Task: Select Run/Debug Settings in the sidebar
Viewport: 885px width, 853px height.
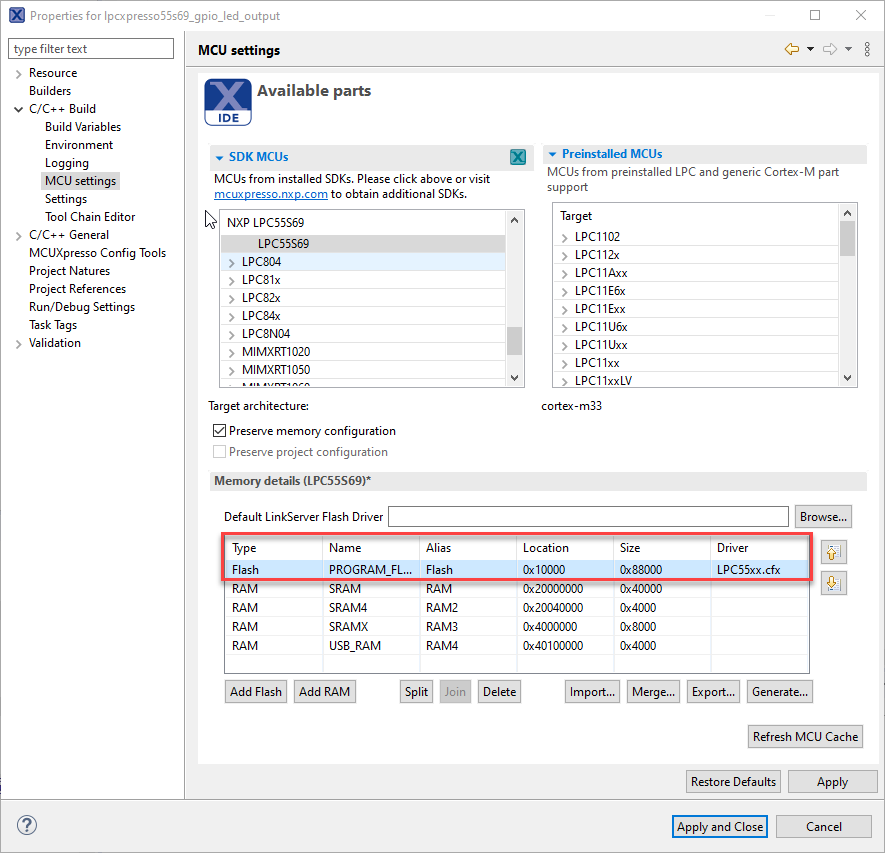Action: tap(81, 306)
